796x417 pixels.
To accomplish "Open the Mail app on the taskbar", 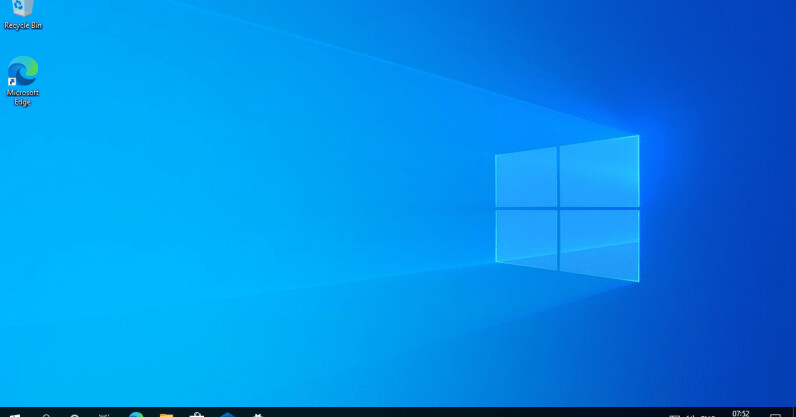I will [x=227, y=414].
